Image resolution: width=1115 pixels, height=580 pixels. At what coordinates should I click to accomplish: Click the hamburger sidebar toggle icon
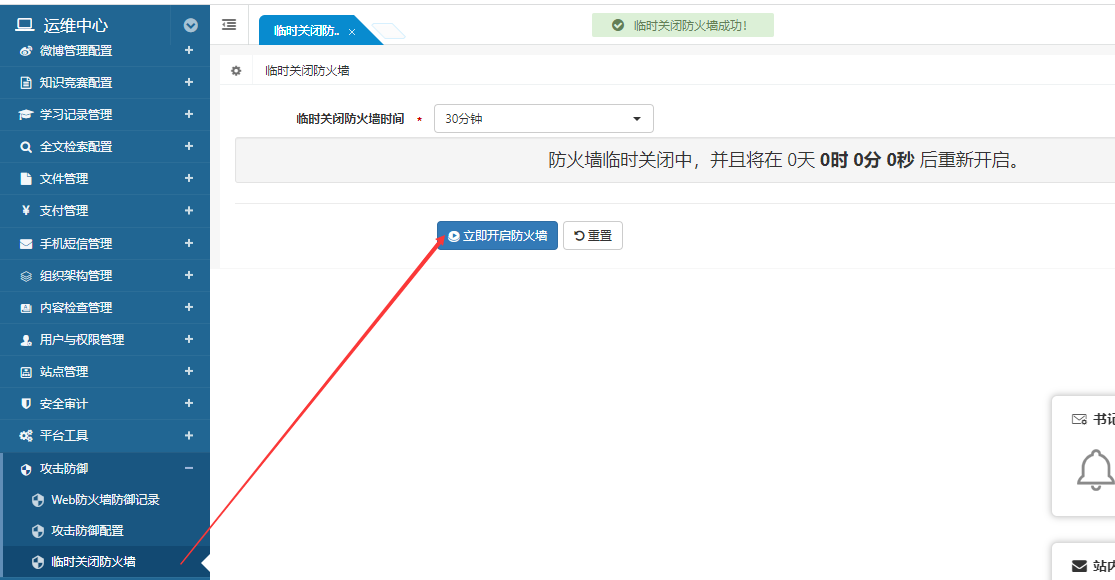229,25
